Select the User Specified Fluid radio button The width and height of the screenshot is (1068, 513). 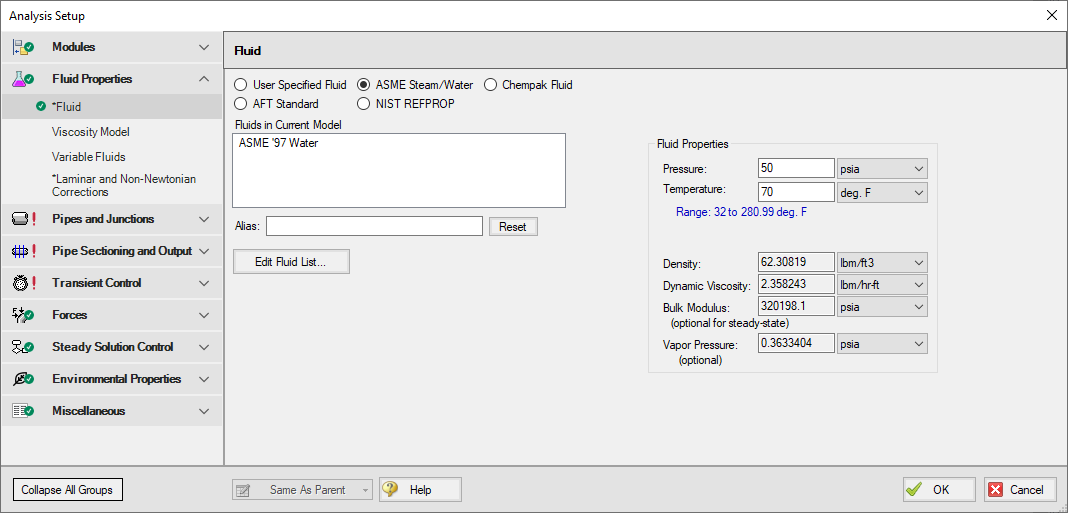point(240,85)
